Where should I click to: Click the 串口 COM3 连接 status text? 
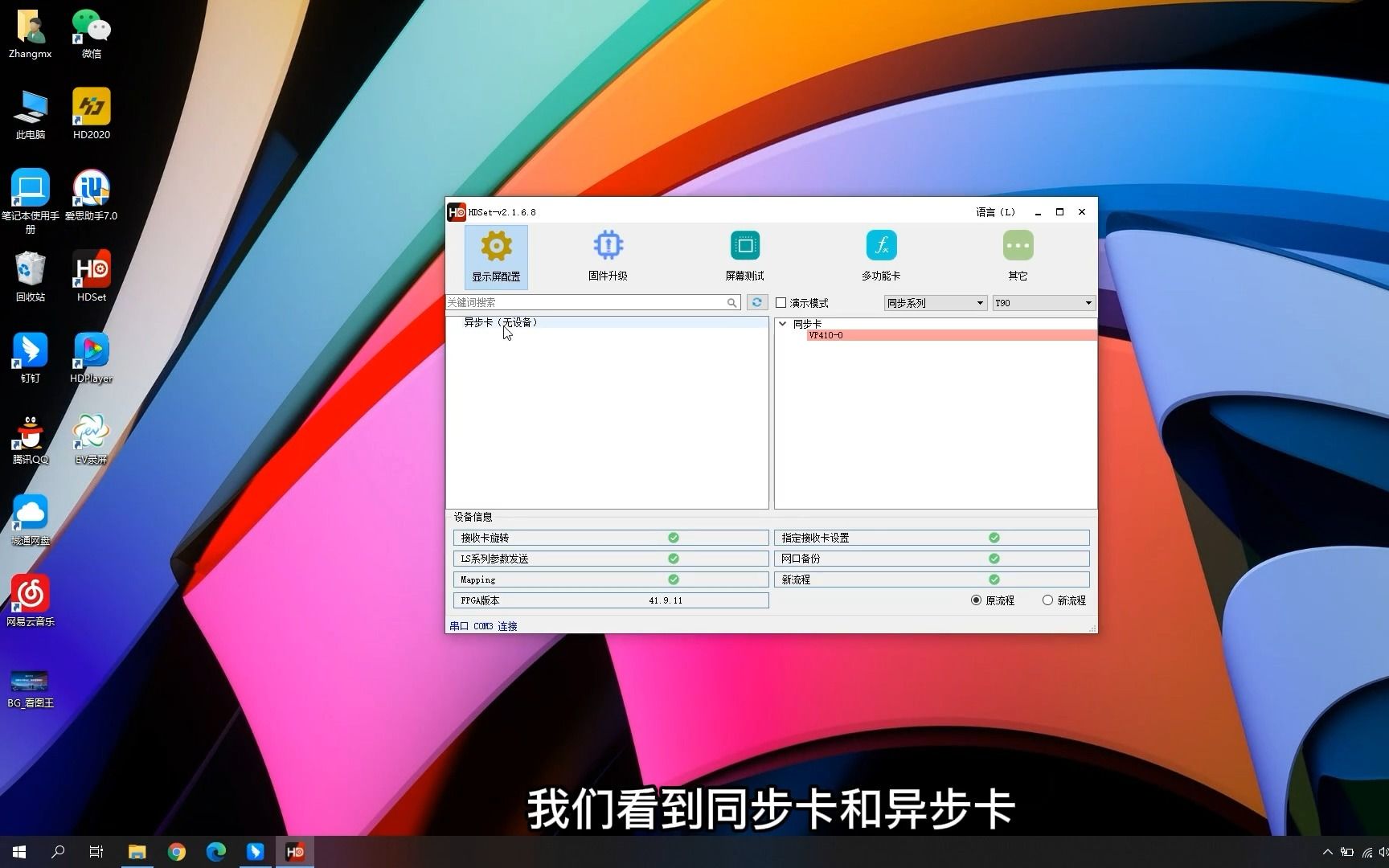click(483, 626)
